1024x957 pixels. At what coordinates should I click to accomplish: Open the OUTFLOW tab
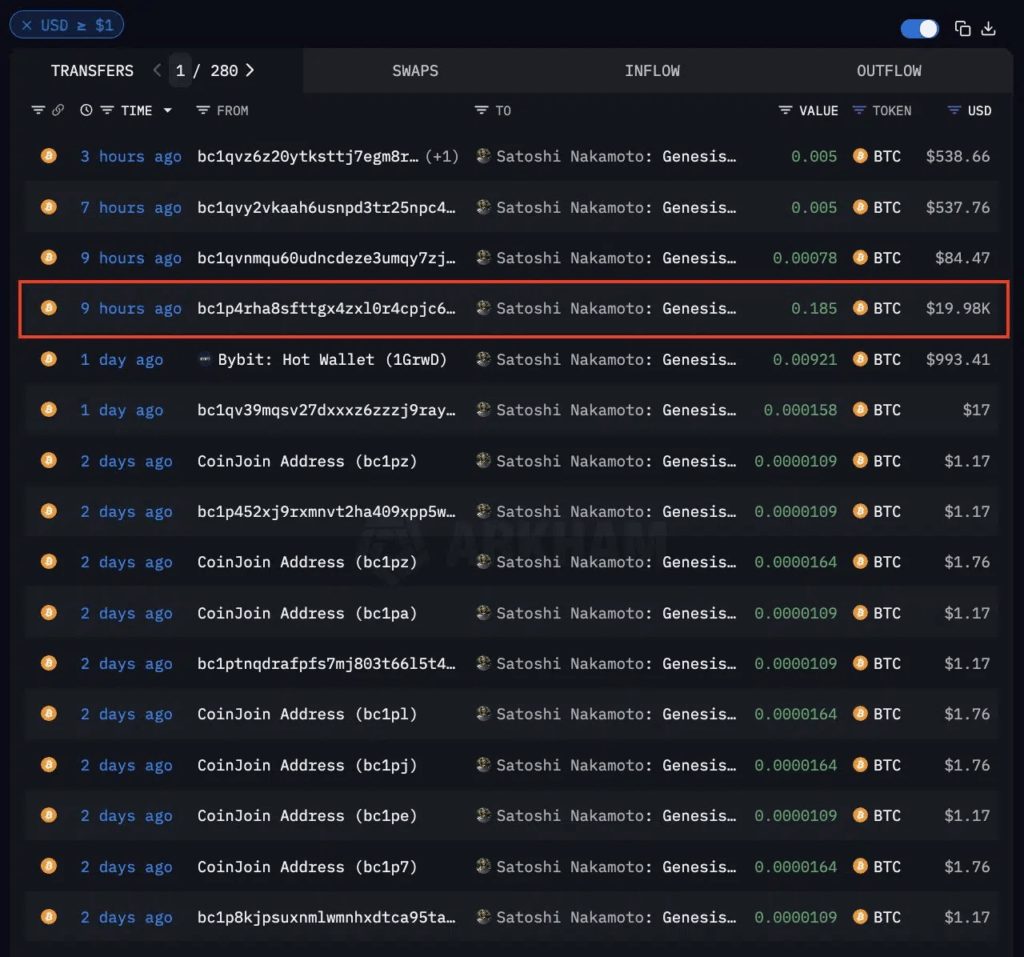tap(888, 71)
